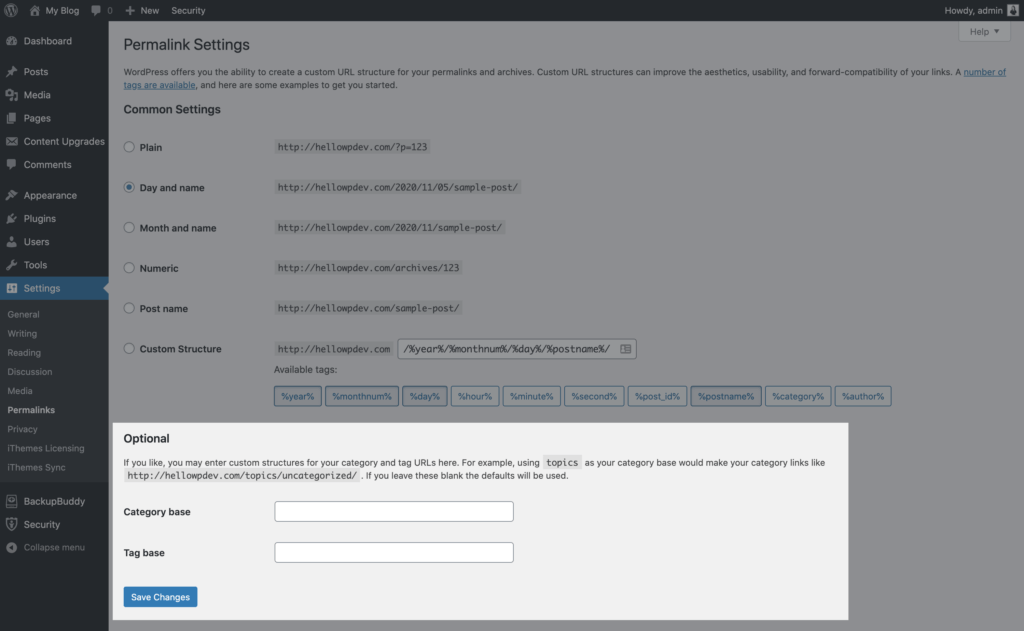Insert the %second% tag
1024x631 pixels.
[x=594, y=396]
